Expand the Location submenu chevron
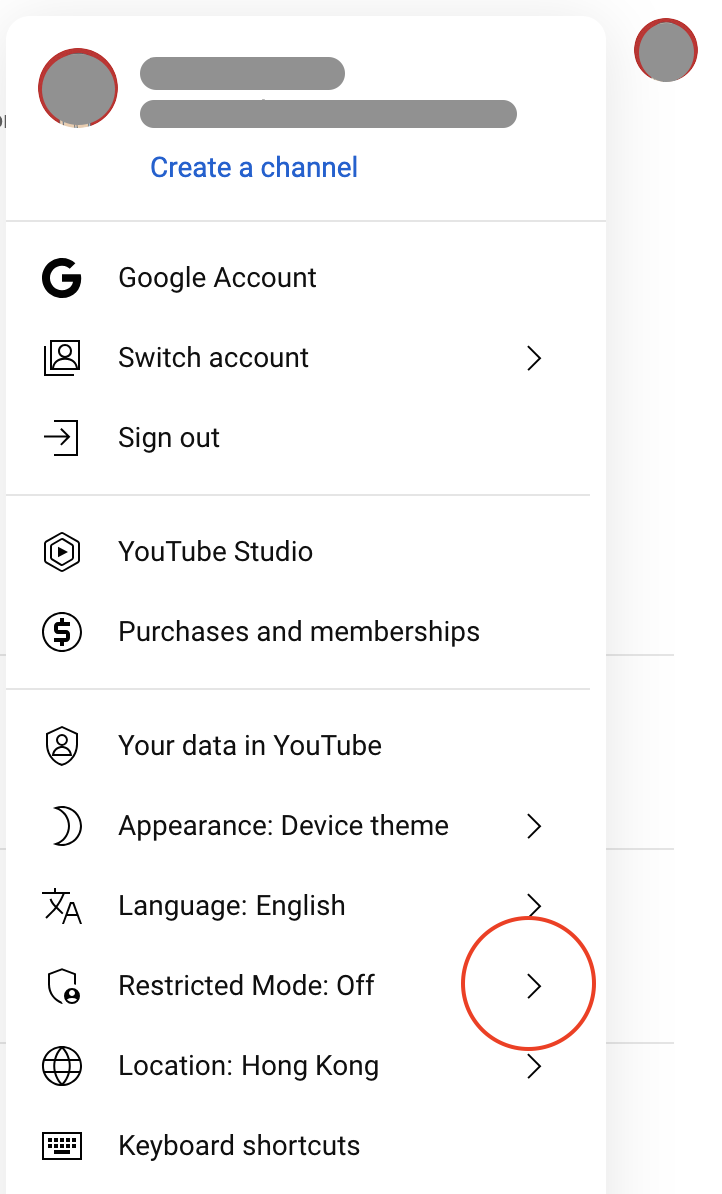Screen dimensions: 722x1194 (534, 1066)
